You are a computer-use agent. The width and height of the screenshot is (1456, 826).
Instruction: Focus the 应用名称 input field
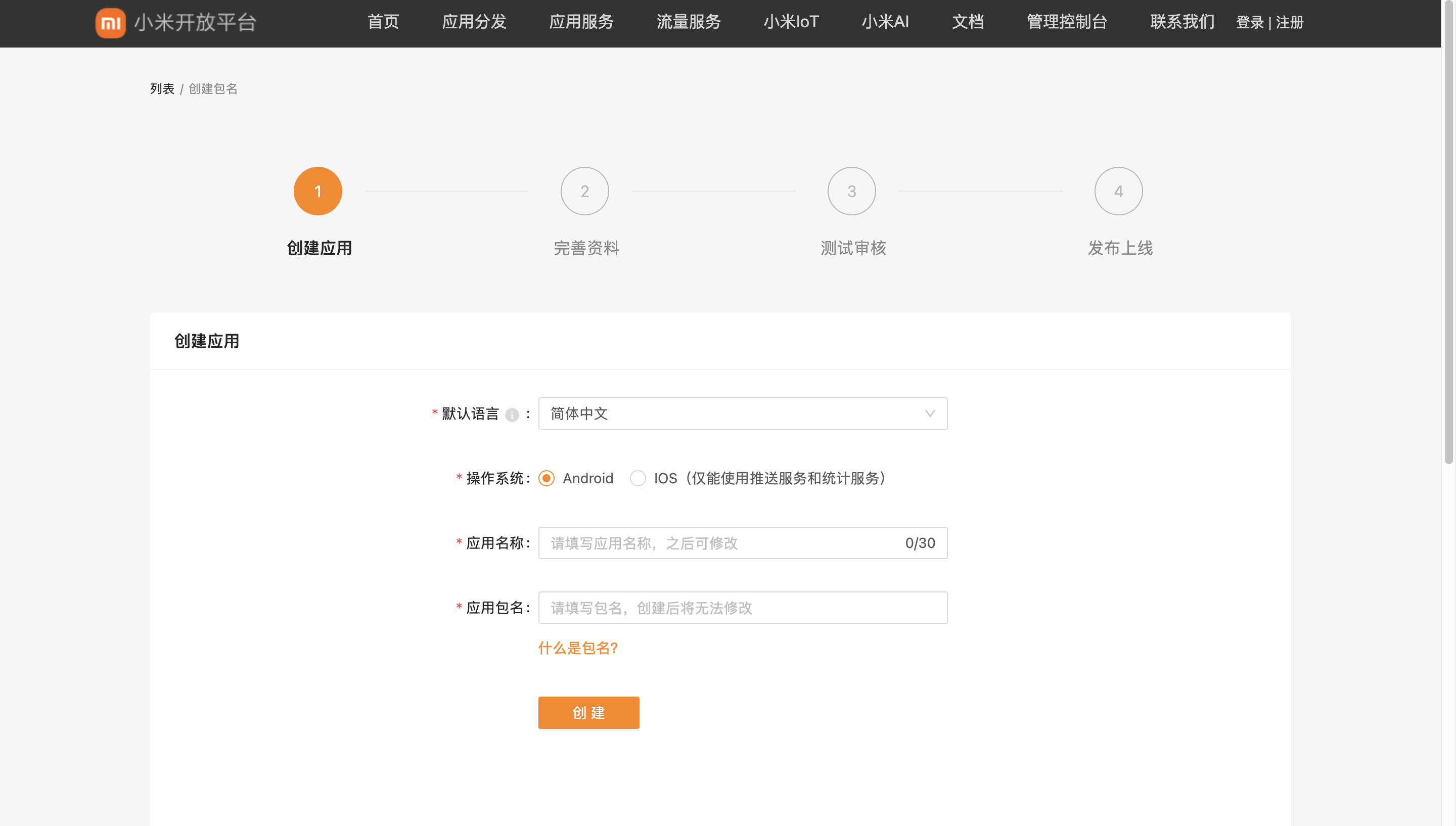click(743, 543)
